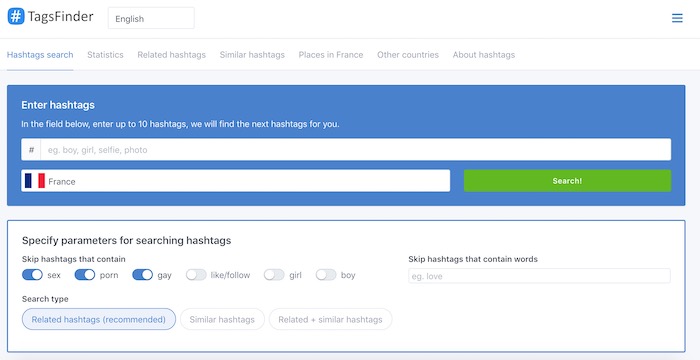
Task: Choose Related + similar hashtags type
Action: point(330,319)
